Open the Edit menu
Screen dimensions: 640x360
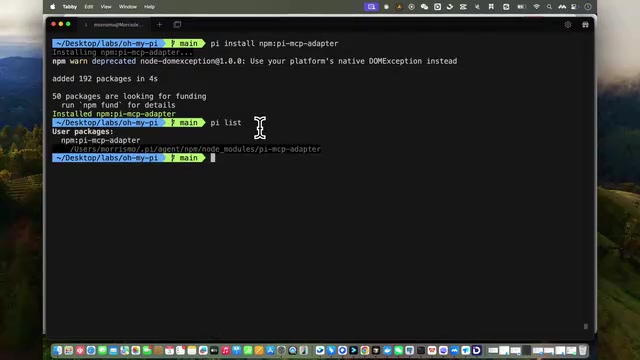click(89, 7)
